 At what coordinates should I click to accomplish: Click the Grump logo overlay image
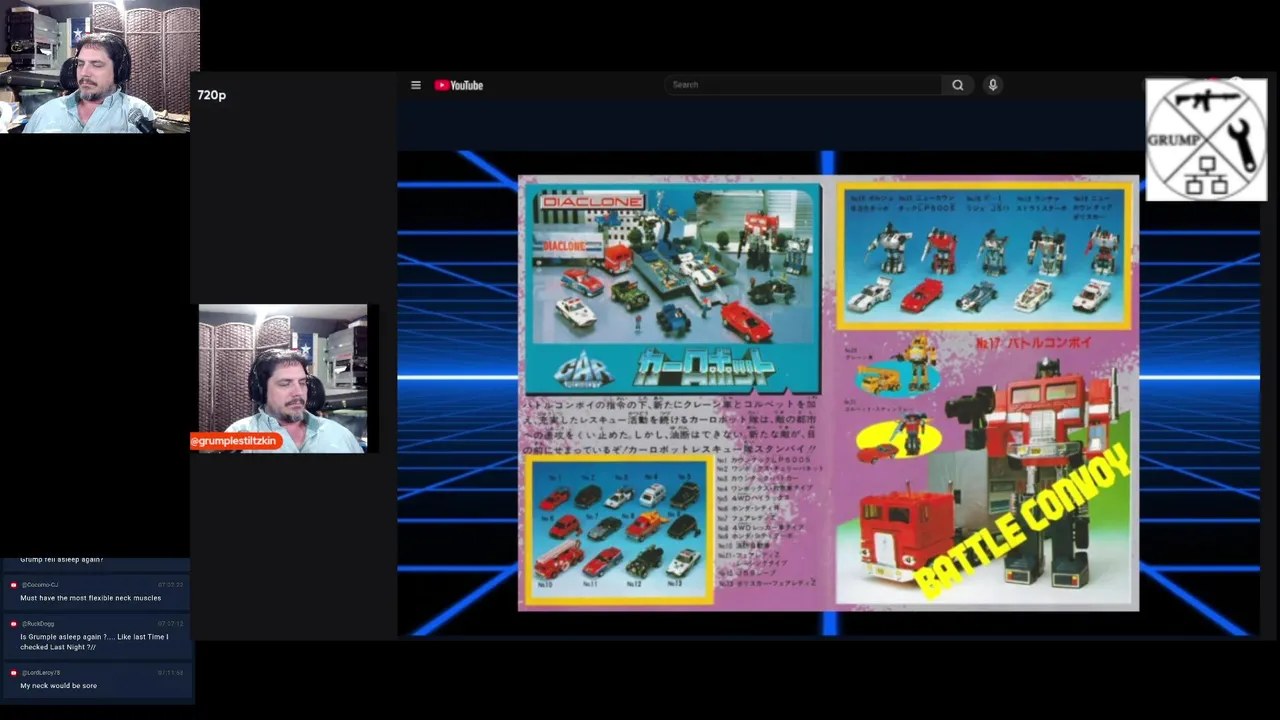pos(1206,140)
